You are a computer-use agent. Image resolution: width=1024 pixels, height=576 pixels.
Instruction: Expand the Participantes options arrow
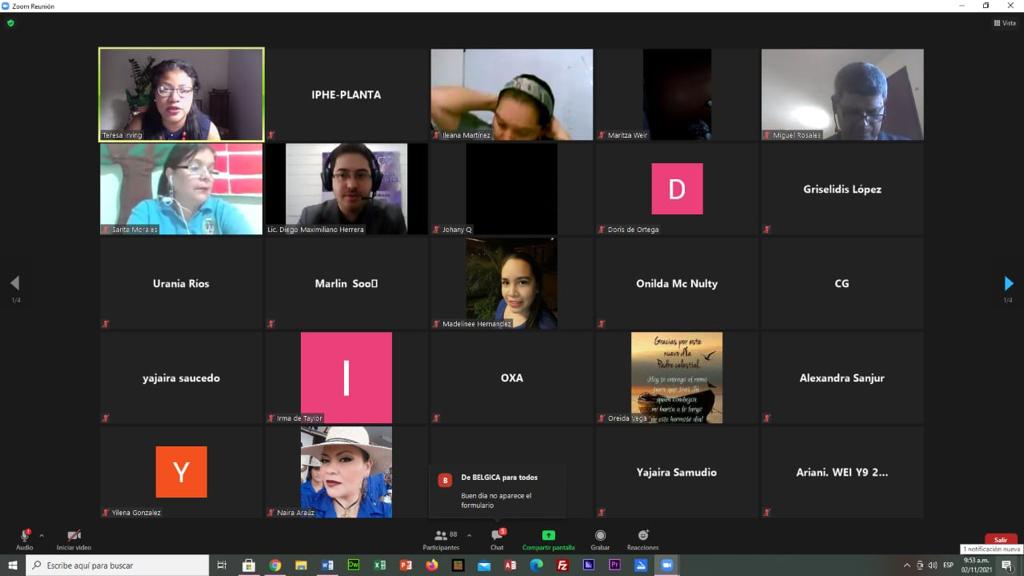point(469,536)
